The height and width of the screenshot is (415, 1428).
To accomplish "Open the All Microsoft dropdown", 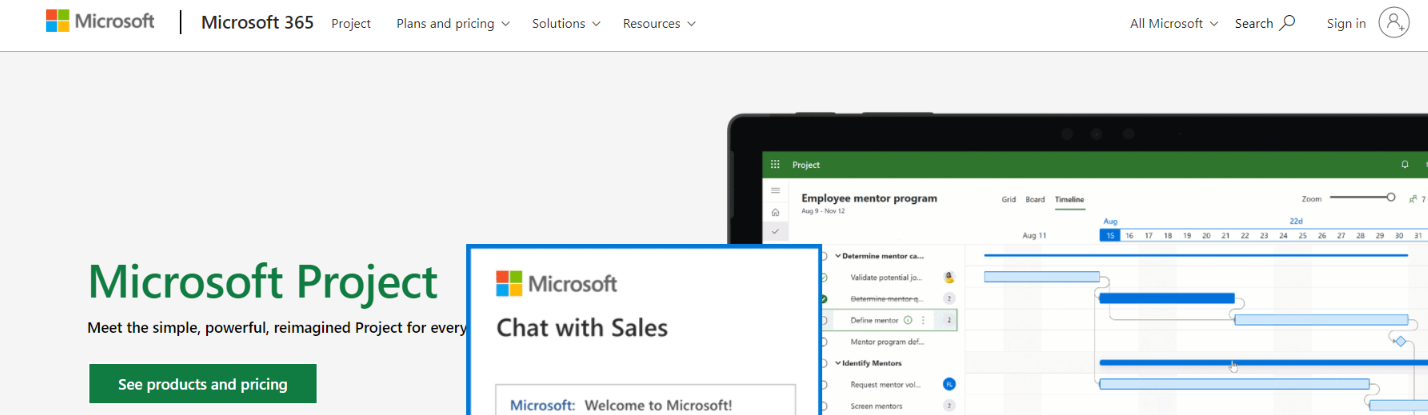I will point(1174,23).
